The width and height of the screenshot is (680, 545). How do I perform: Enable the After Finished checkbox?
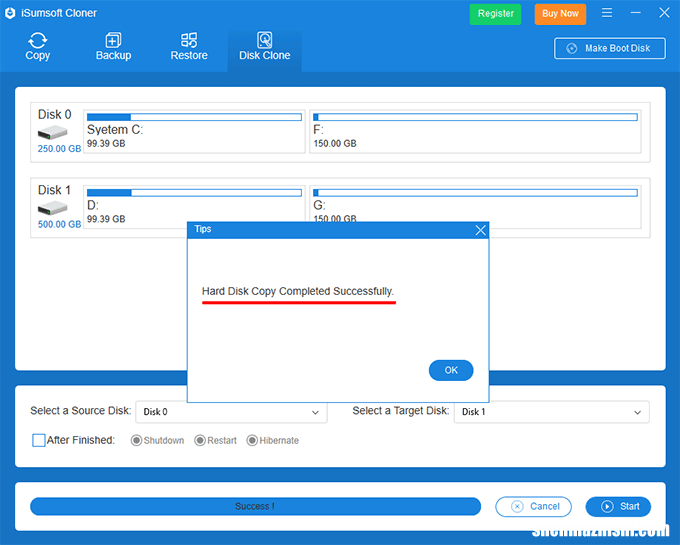(39, 440)
